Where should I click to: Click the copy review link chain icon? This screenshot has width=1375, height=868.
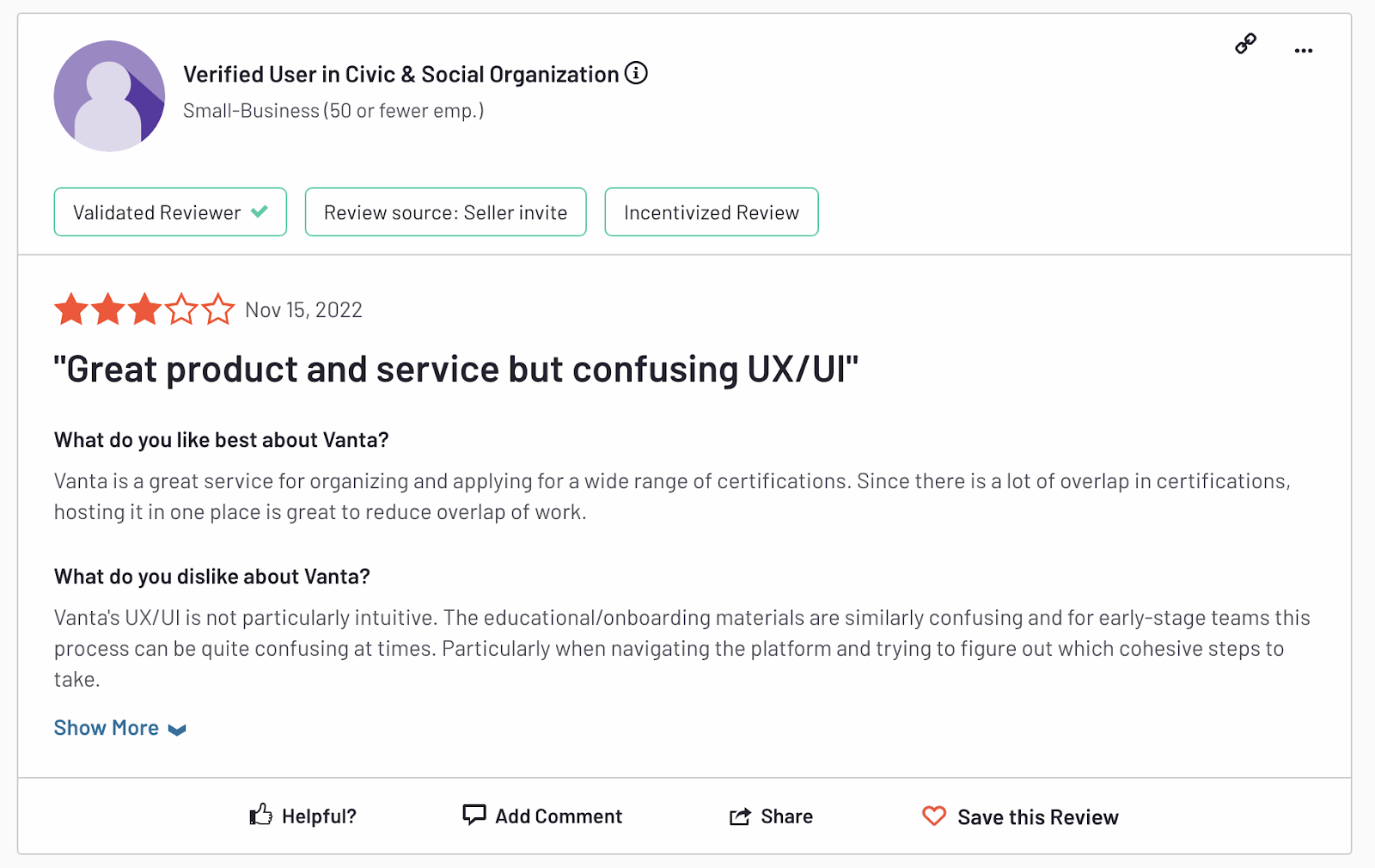click(1245, 44)
